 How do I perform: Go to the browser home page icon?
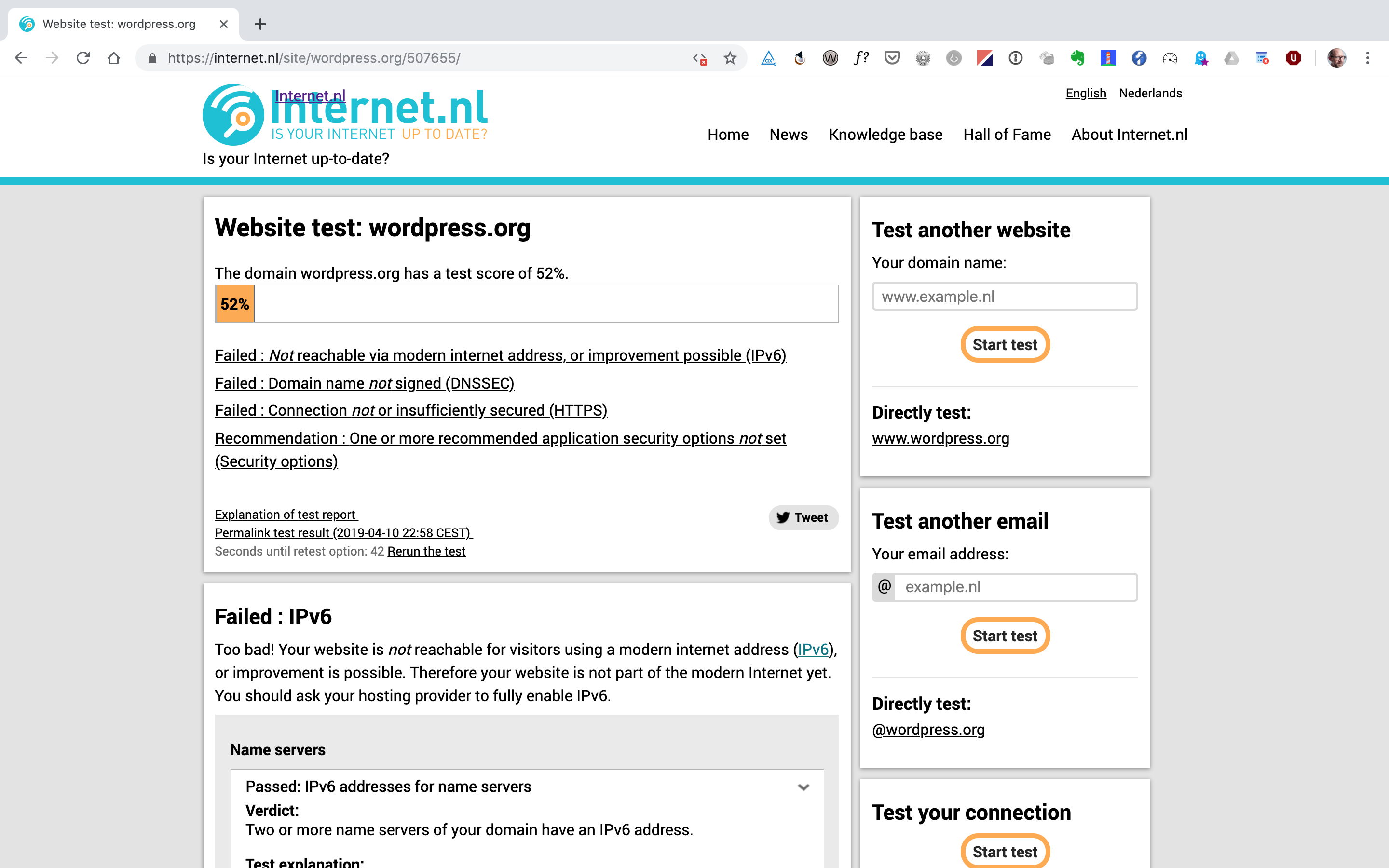(x=114, y=58)
